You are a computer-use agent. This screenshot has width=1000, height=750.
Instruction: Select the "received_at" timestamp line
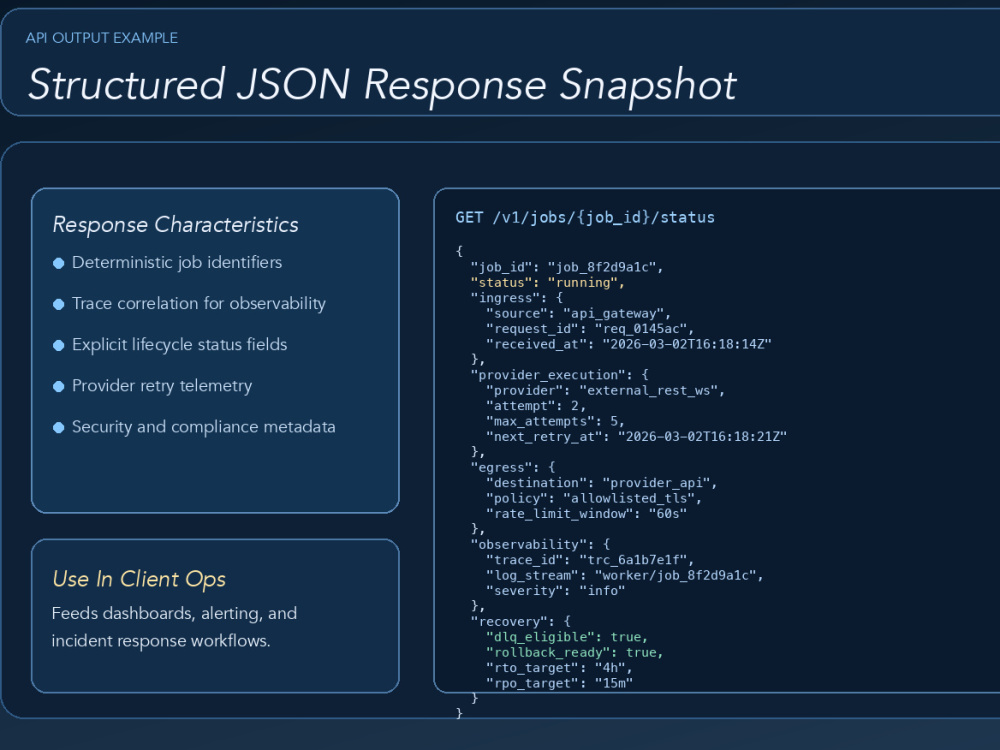[629, 344]
